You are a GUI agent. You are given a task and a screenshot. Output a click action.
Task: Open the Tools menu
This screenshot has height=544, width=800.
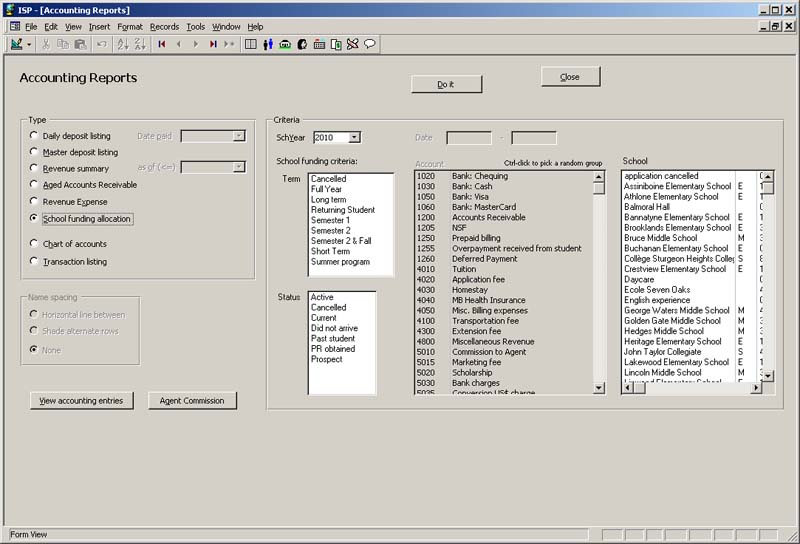195,26
